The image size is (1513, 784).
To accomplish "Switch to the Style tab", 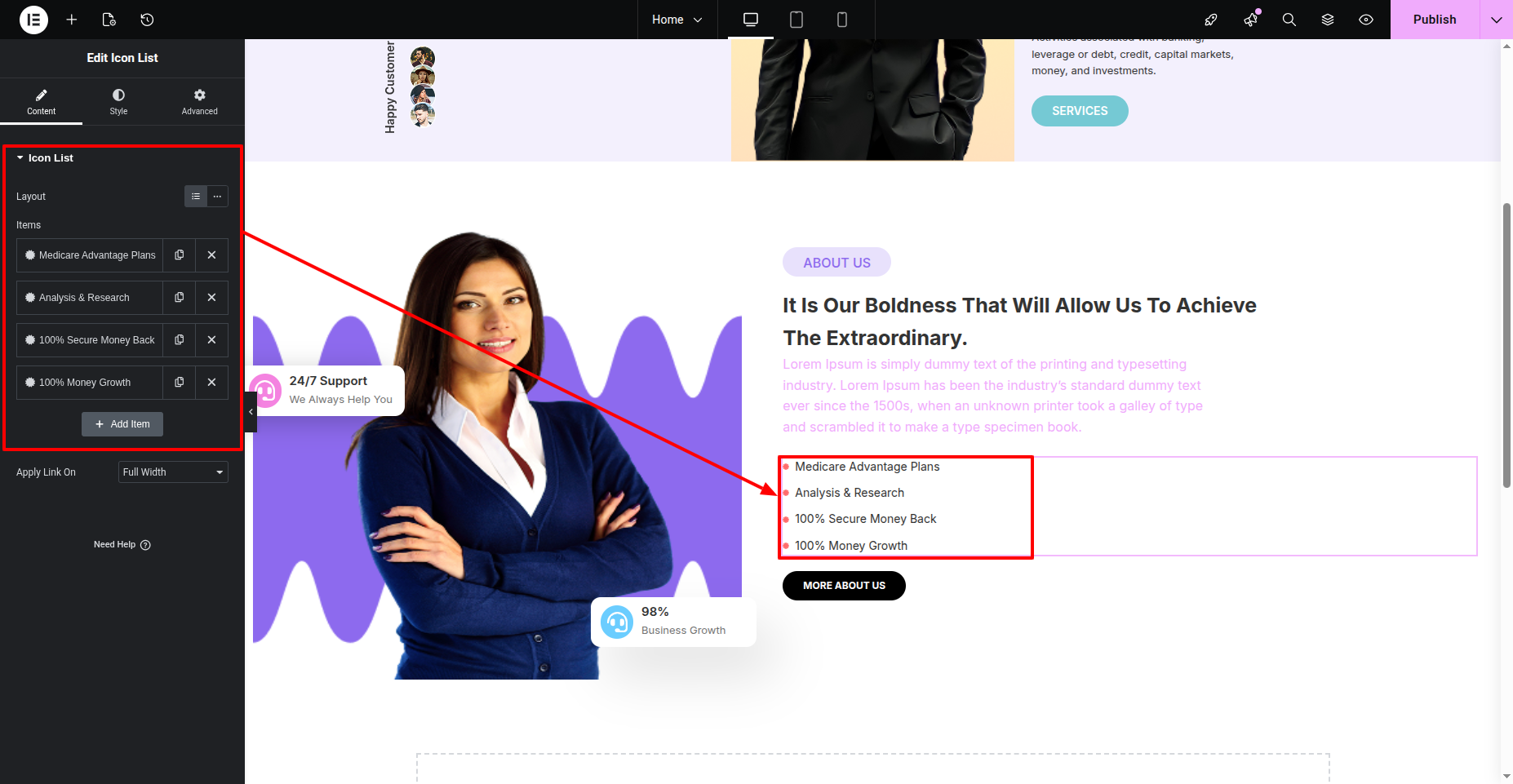I will click(x=118, y=102).
